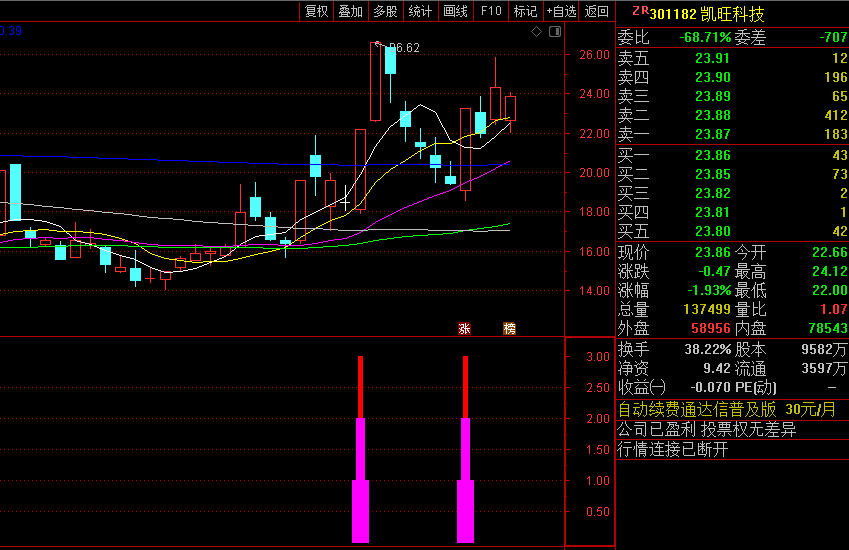This screenshot has width=849, height=550.
Task: Select the 卖四 price 23.90
Action: click(713, 77)
